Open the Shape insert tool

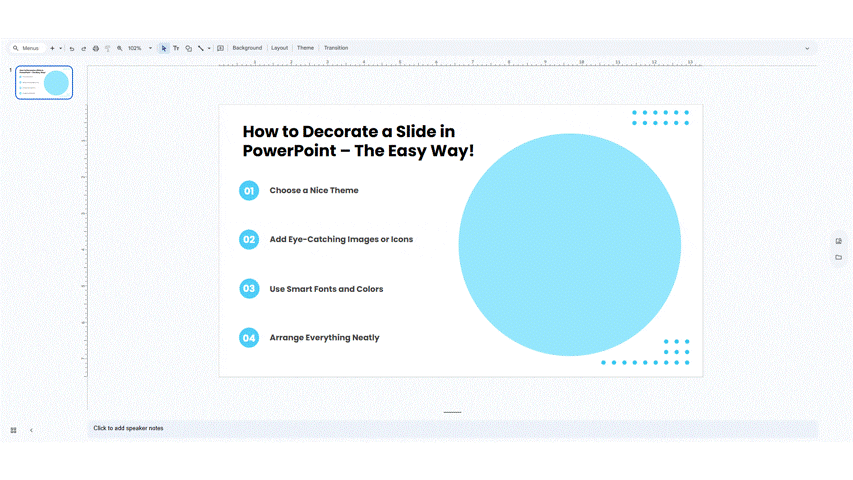(x=188, y=48)
